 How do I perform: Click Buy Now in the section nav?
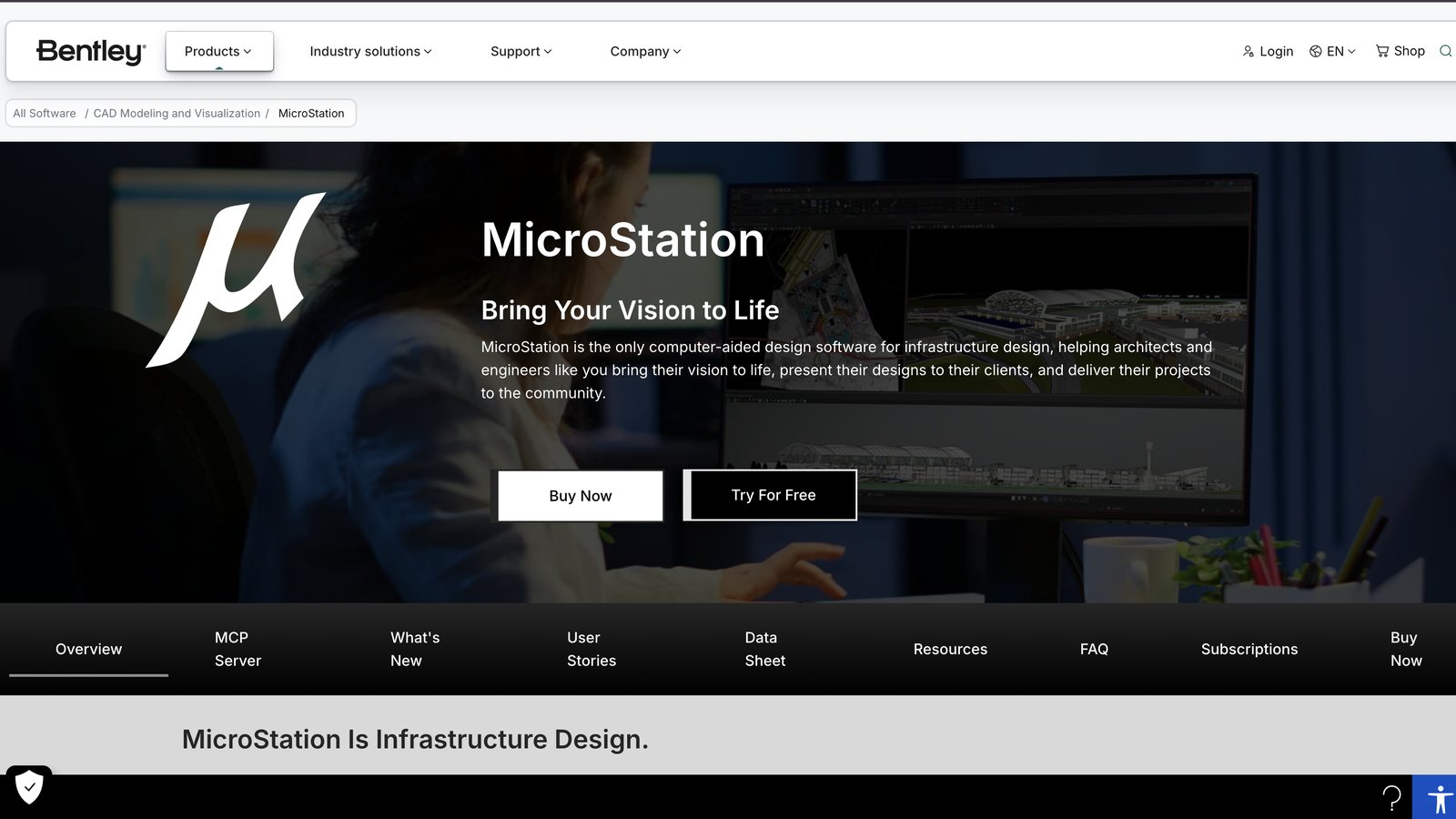click(1406, 649)
